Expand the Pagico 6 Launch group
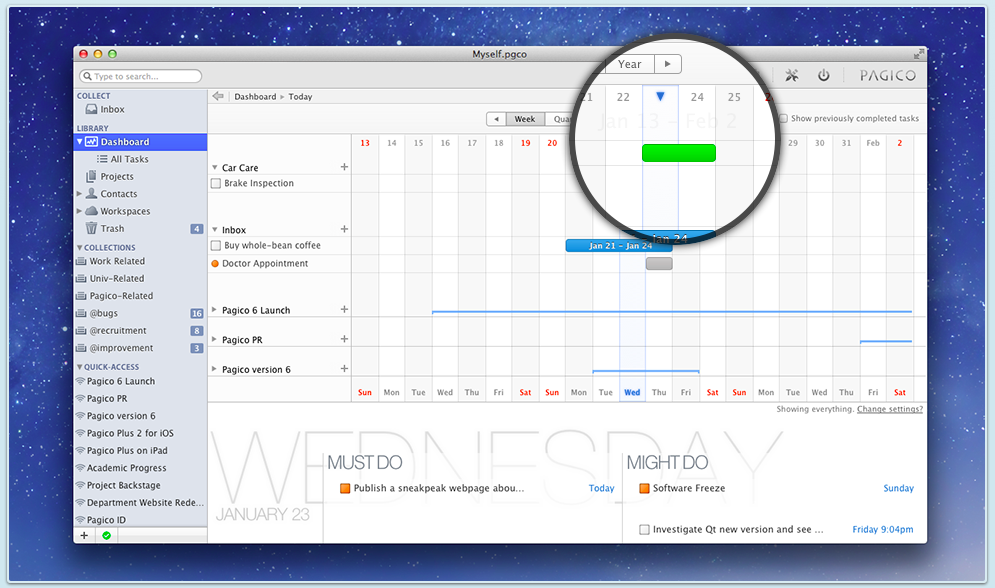Screen dimensions: 995x588 point(214,310)
